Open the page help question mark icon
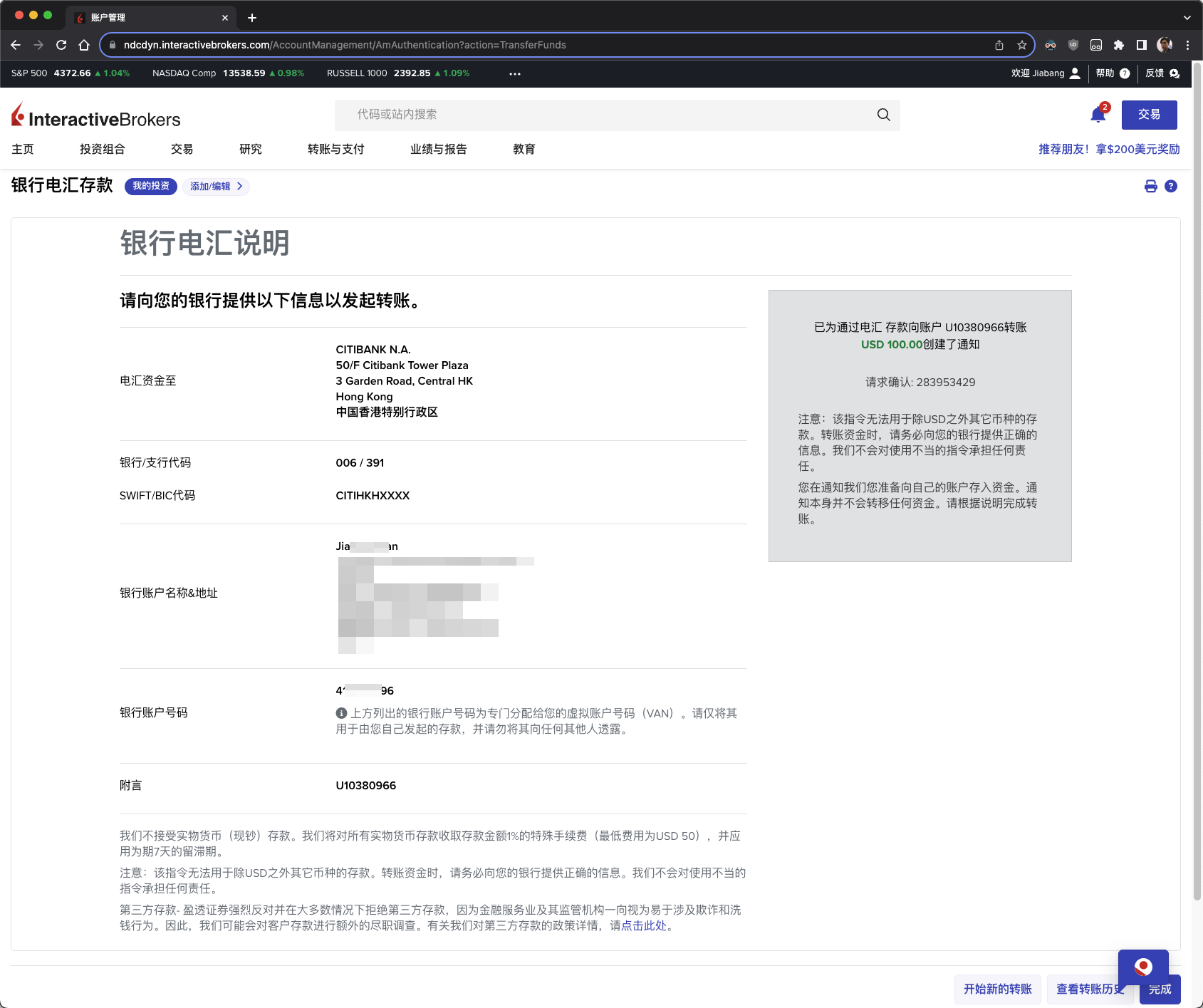 pos(1170,187)
